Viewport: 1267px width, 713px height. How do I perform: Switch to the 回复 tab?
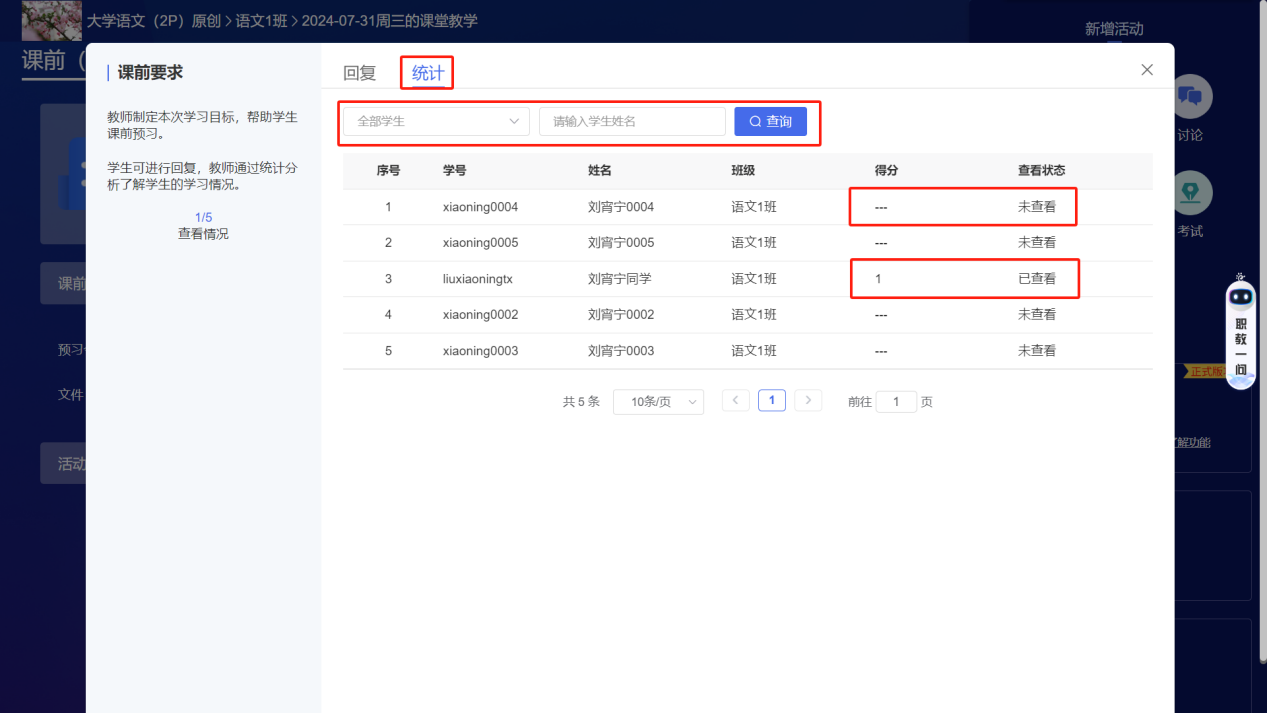[359, 72]
